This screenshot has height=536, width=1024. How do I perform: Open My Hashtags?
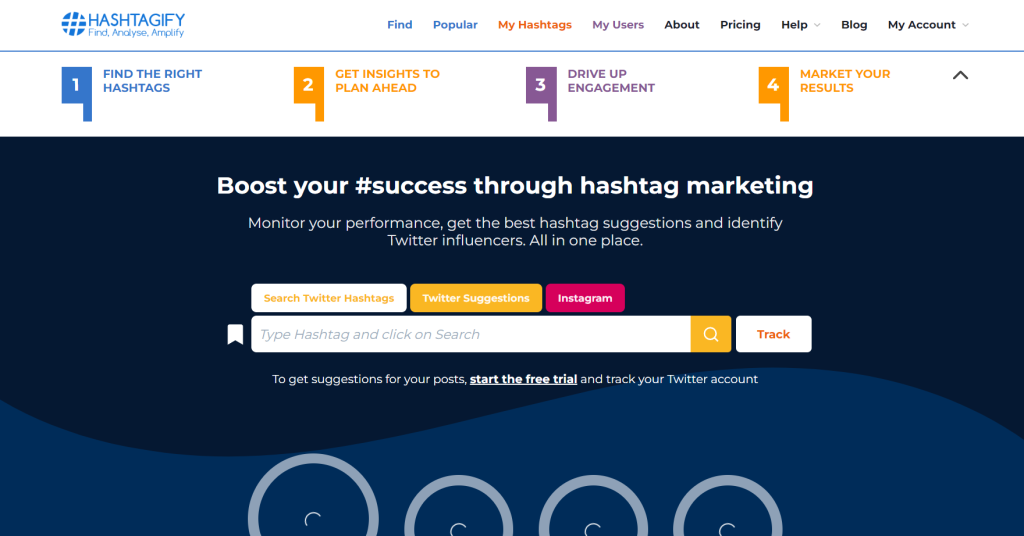coord(534,25)
